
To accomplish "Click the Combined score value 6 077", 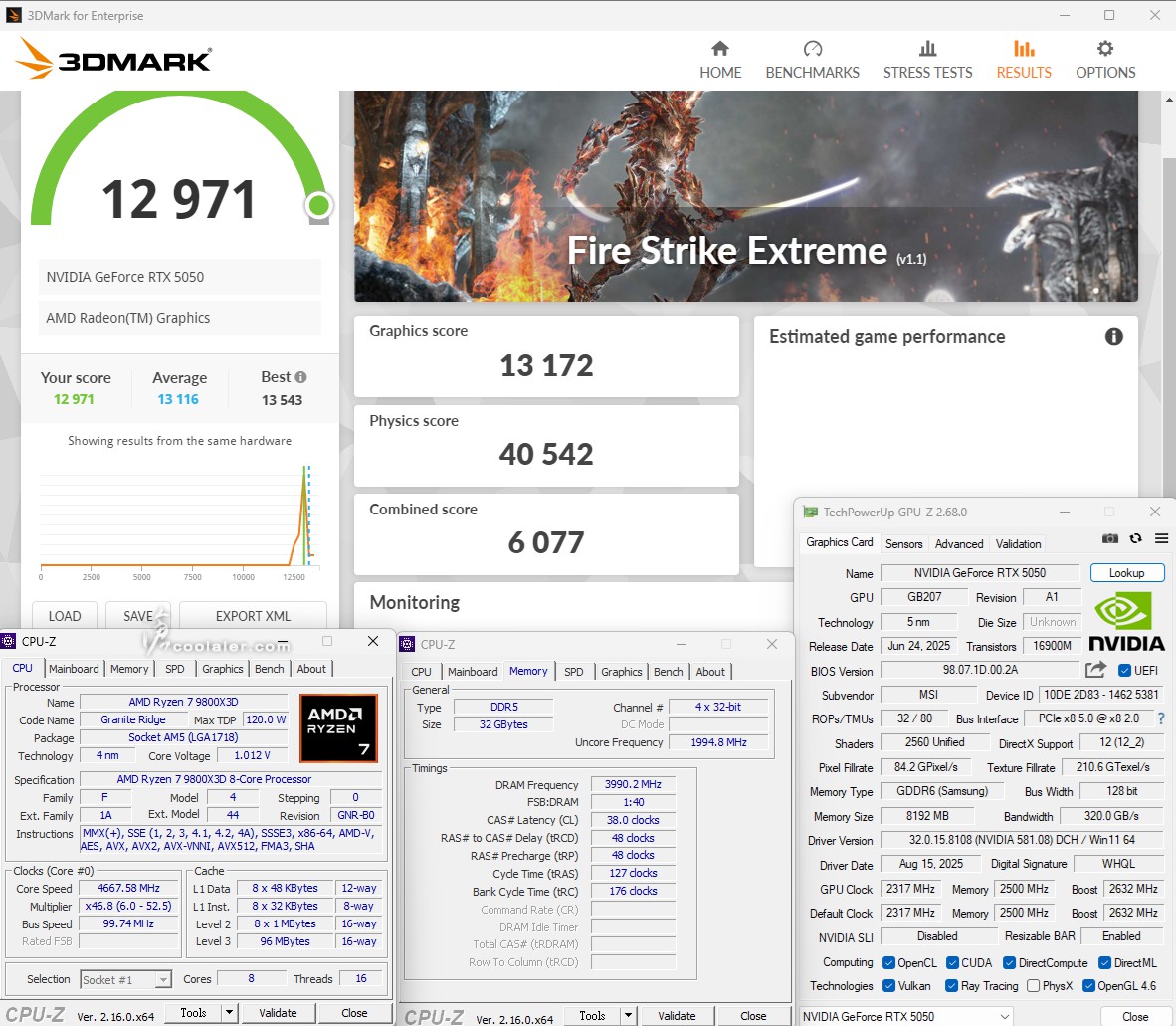I will tap(546, 542).
